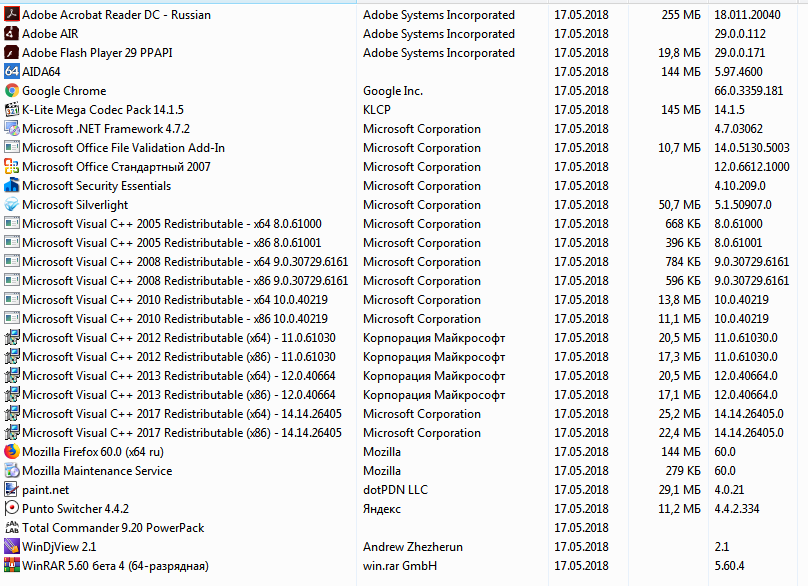Click publisher win.rar GmbH
Viewport: 808px width, 586px height.
point(400,565)
